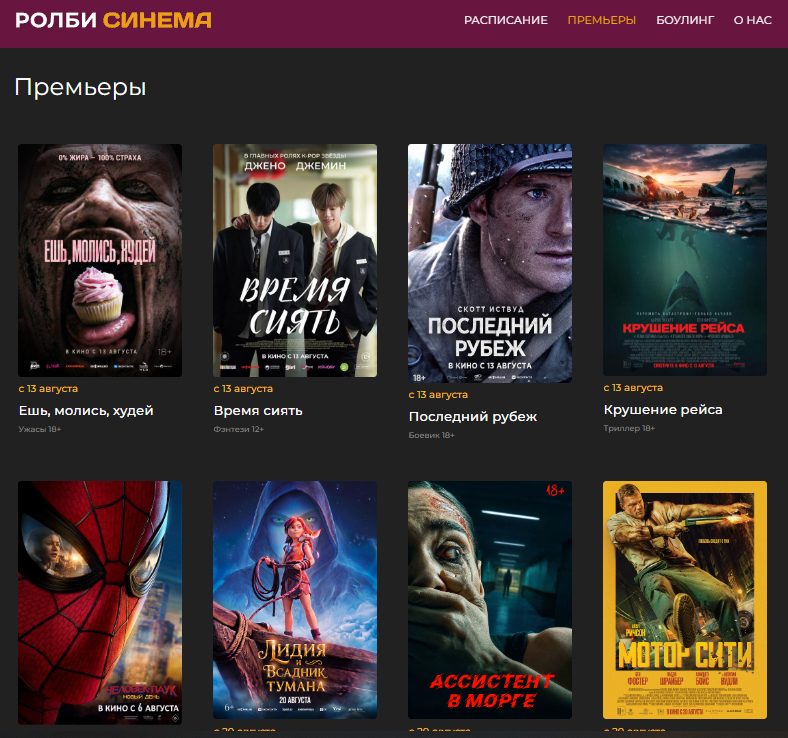Viewport: 788px width, 738px height.
Task: Click the date under Крушение рейса poster
Action: pos(633,388)
